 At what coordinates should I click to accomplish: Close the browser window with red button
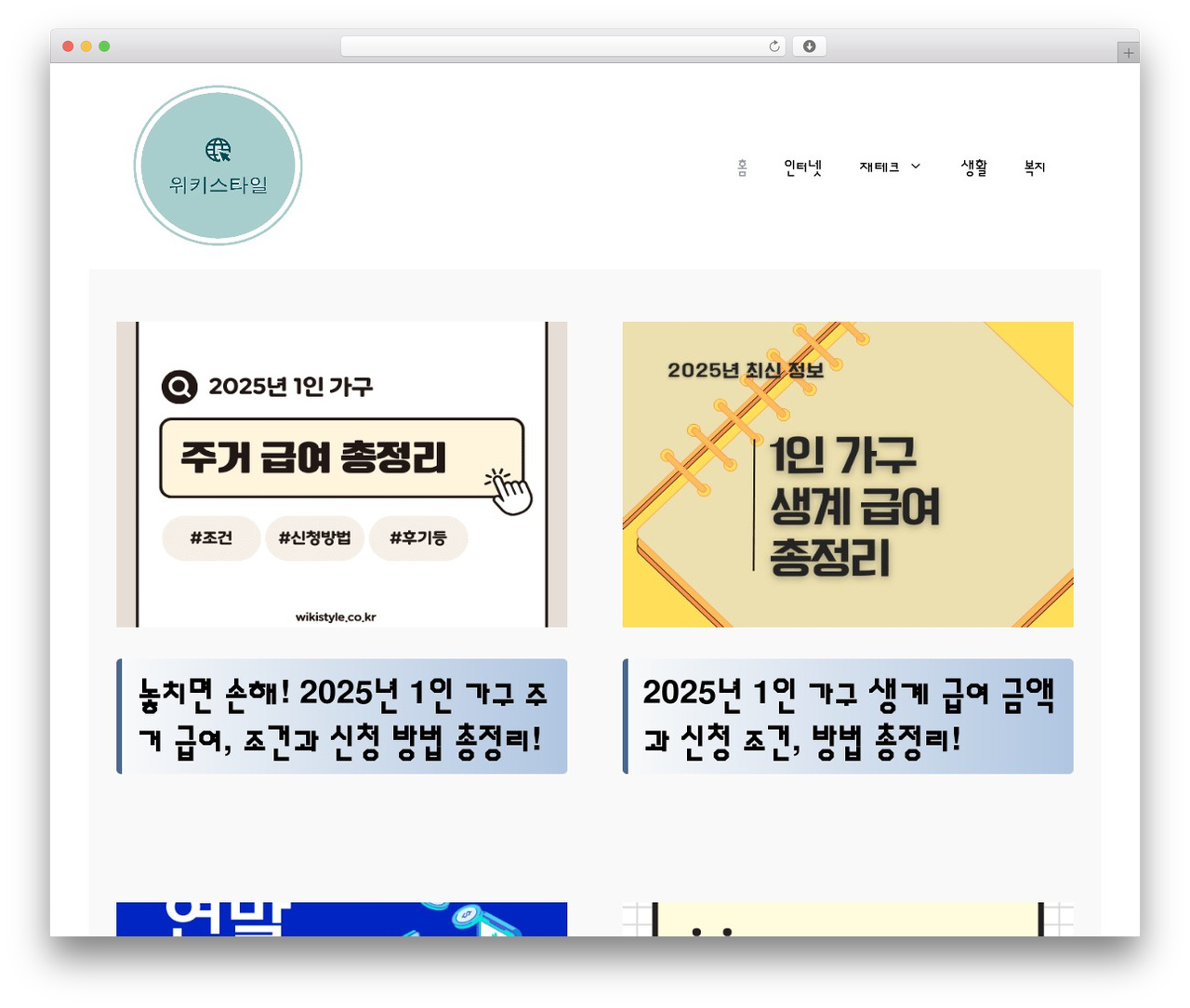[x=68, y=46]
